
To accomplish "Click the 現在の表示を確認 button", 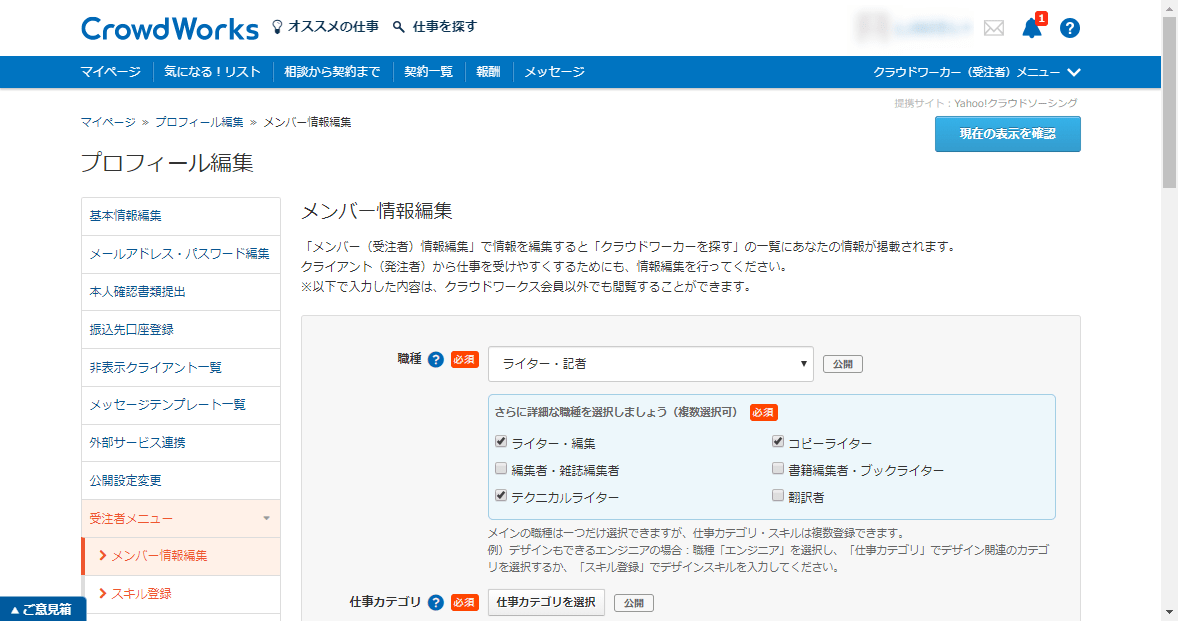I will coord(1007,134).
